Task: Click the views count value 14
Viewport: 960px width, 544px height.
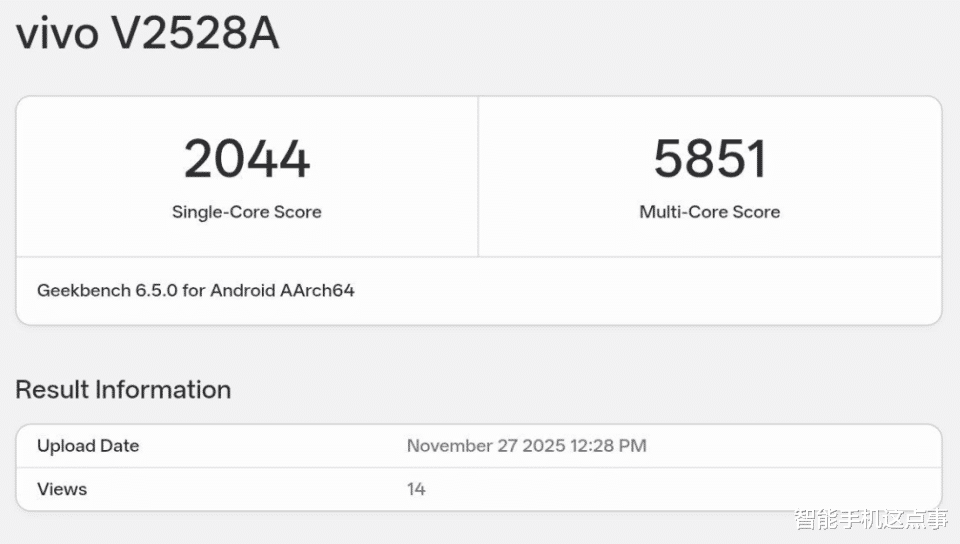Action: tap(416, 489)
